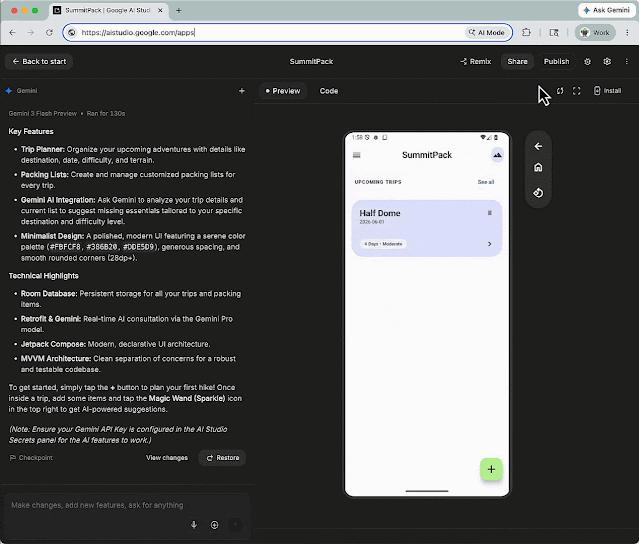Remix the SummitPack app
The height and width of the screenshot is (544, 639).
tap(476, 62)
